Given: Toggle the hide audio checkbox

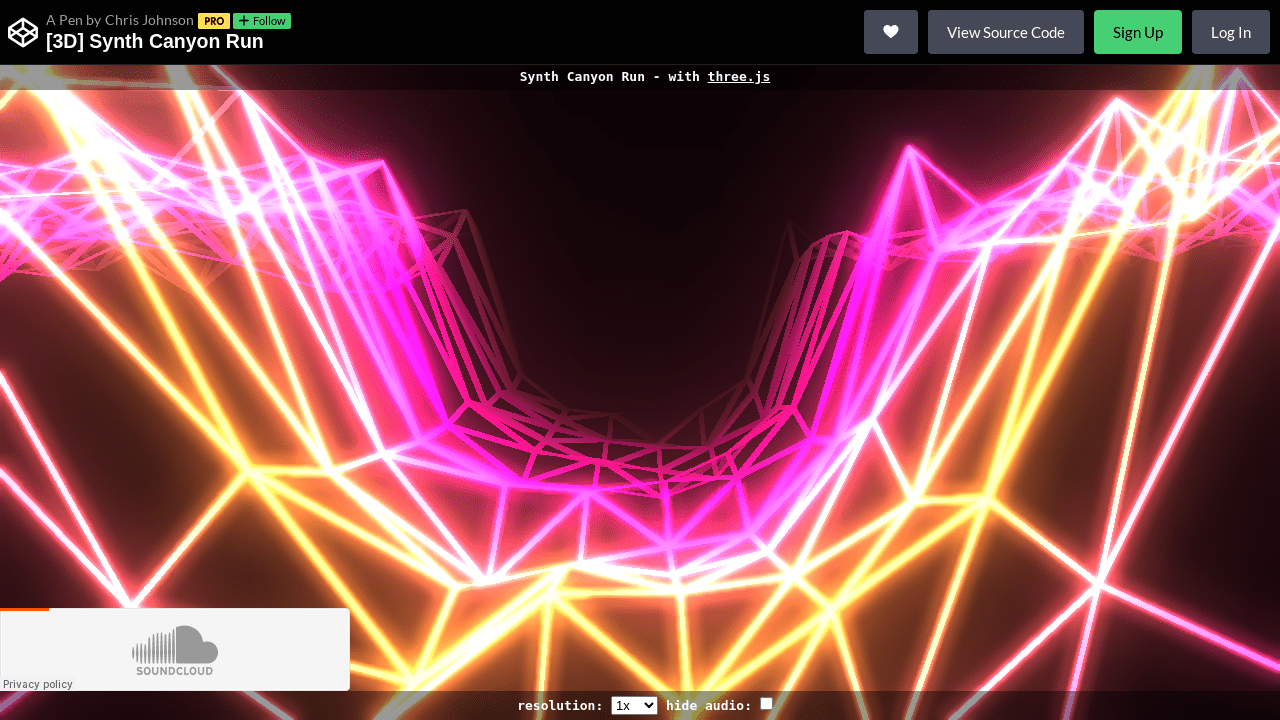Looking at the screenshot, I should pyautogui.click(x=766, y=704).
